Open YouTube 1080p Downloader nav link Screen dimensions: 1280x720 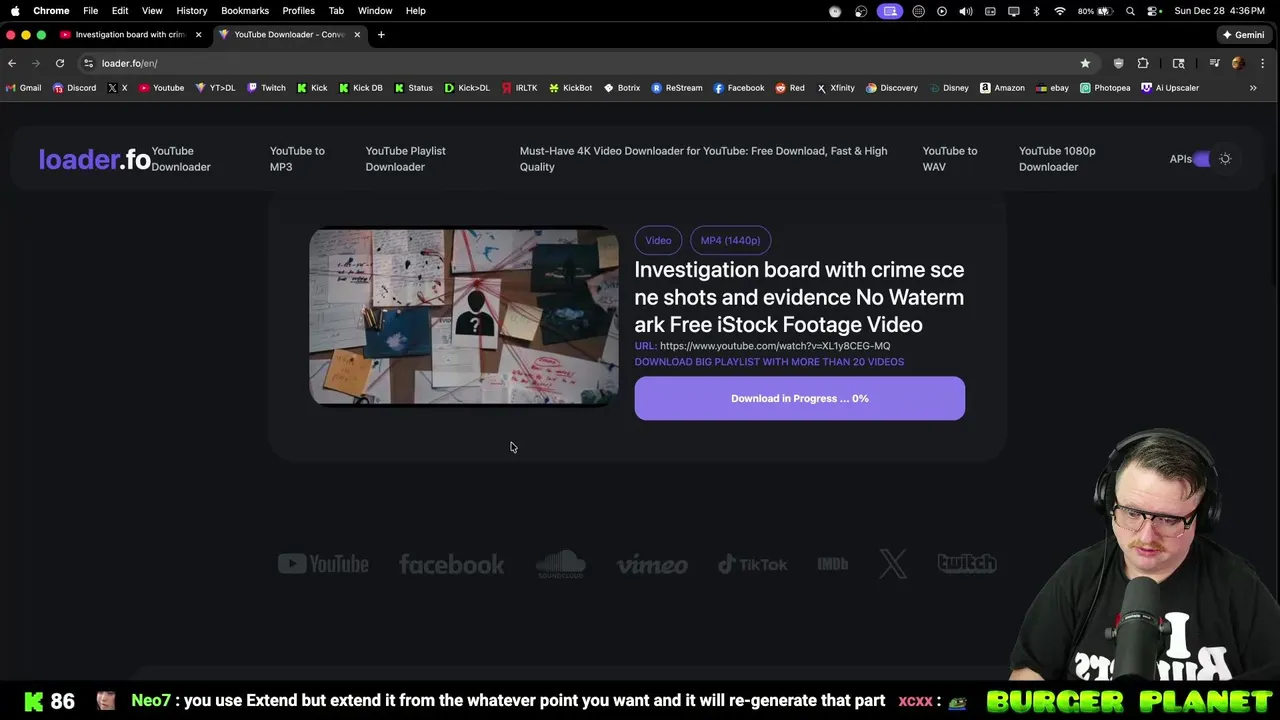1057,159
